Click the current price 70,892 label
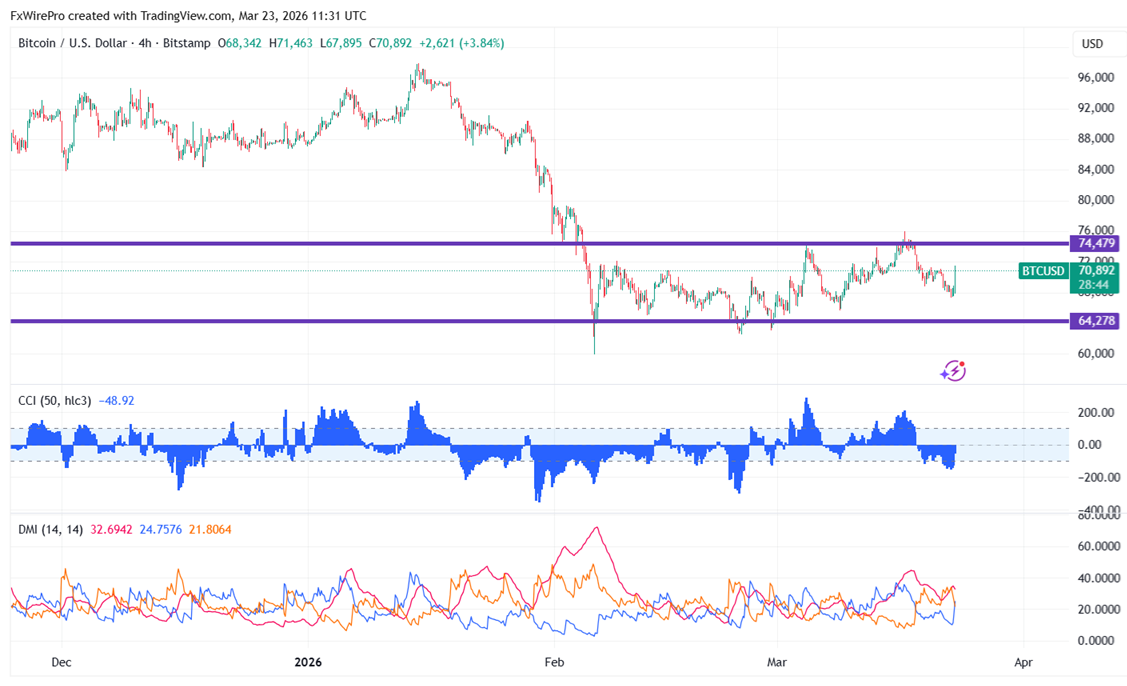The image size is (1127, 686). pyautogui.click(x=1093, y=270)
